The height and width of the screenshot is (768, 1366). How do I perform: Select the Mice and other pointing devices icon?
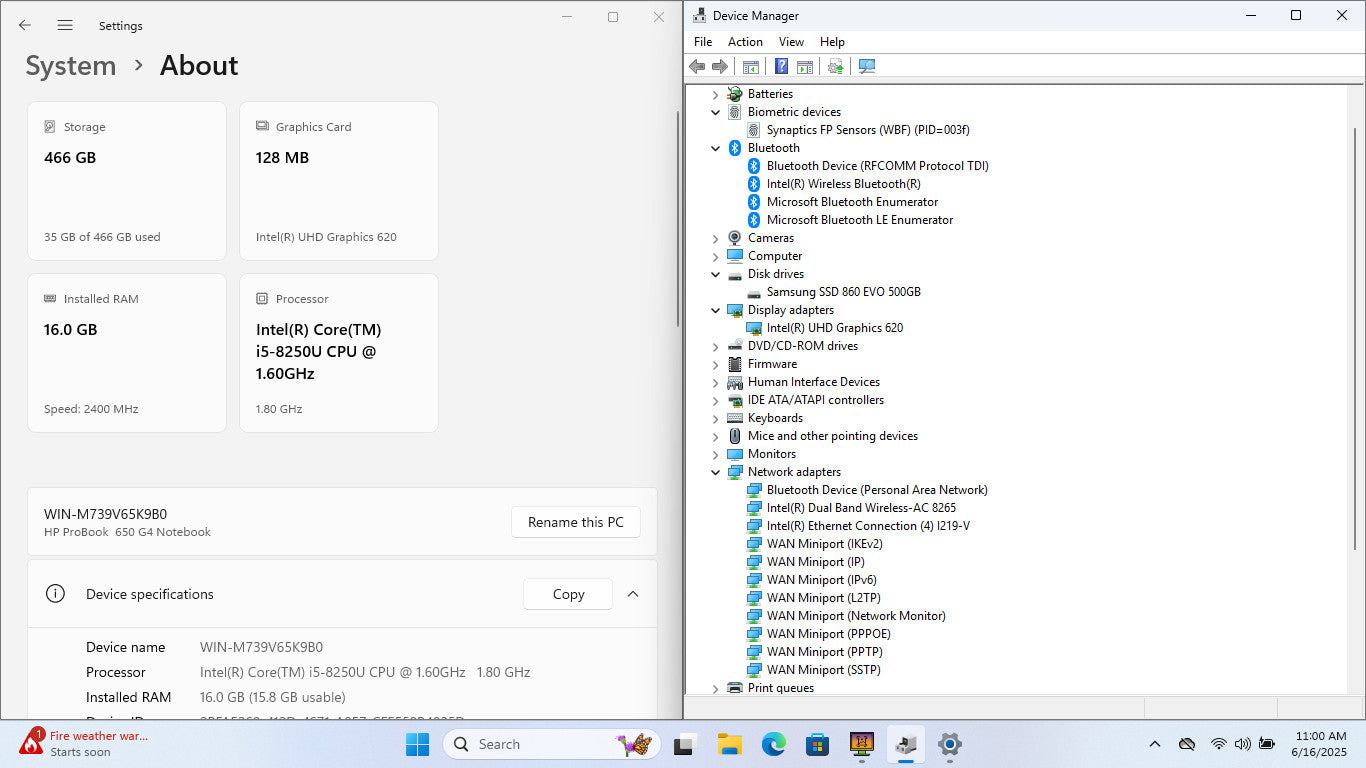735,436
